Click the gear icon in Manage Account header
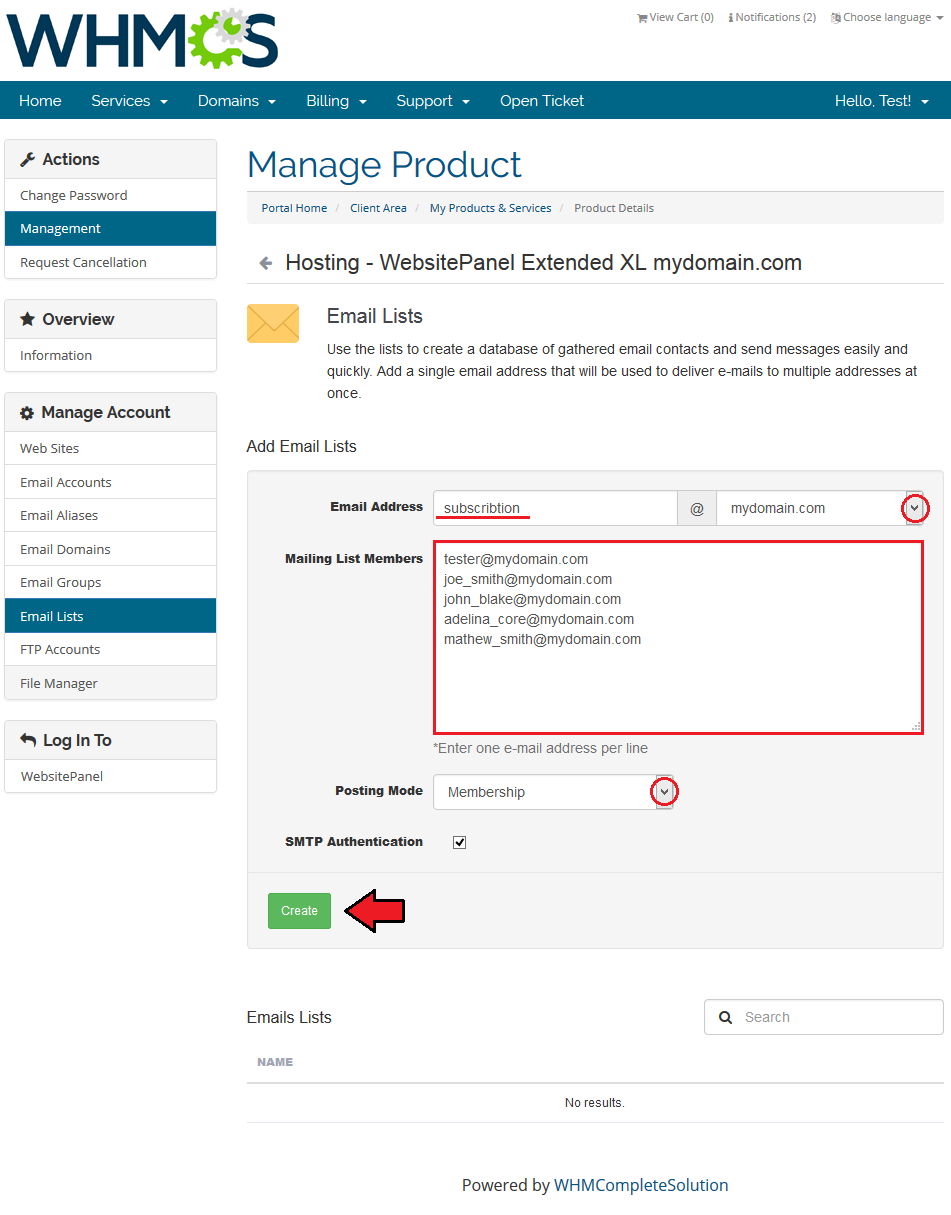This screenshot has width=951, height=1215. (27, 413)
